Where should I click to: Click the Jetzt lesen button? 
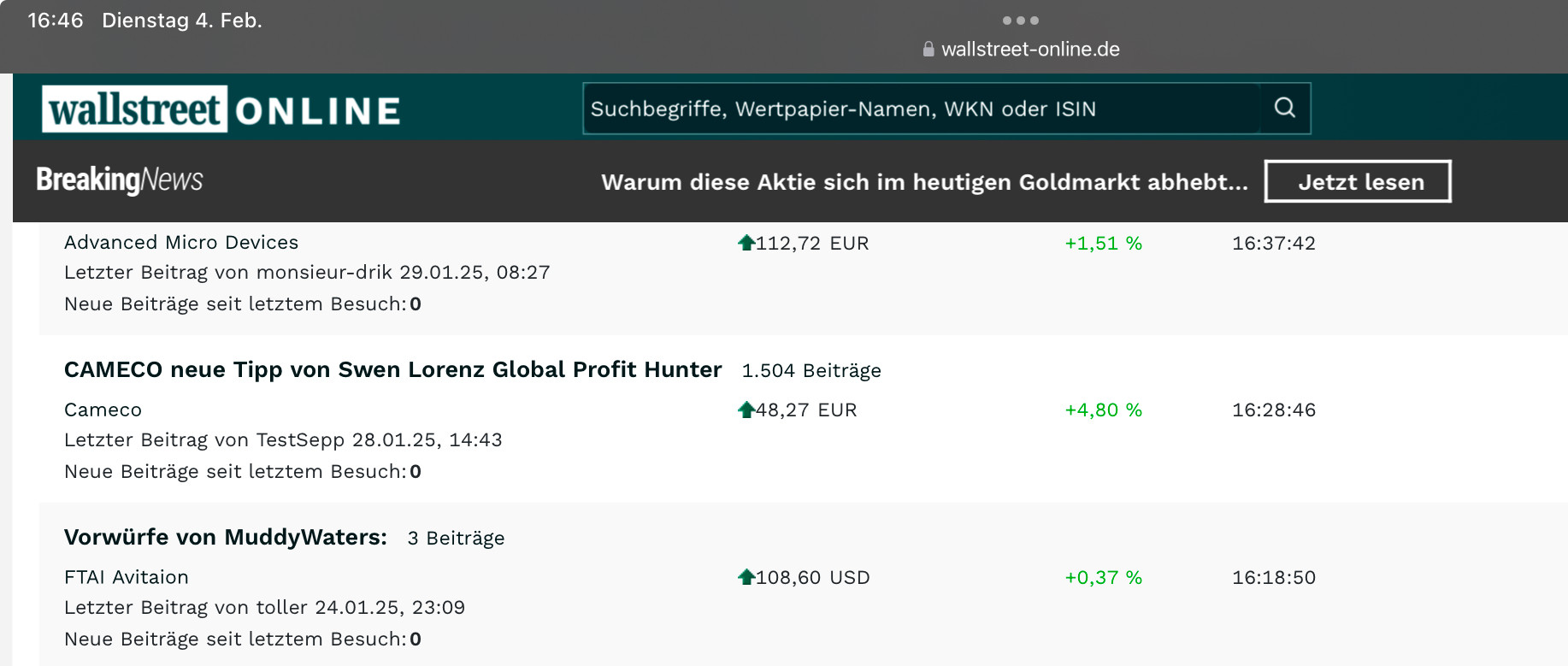[x=1358, y=181]
